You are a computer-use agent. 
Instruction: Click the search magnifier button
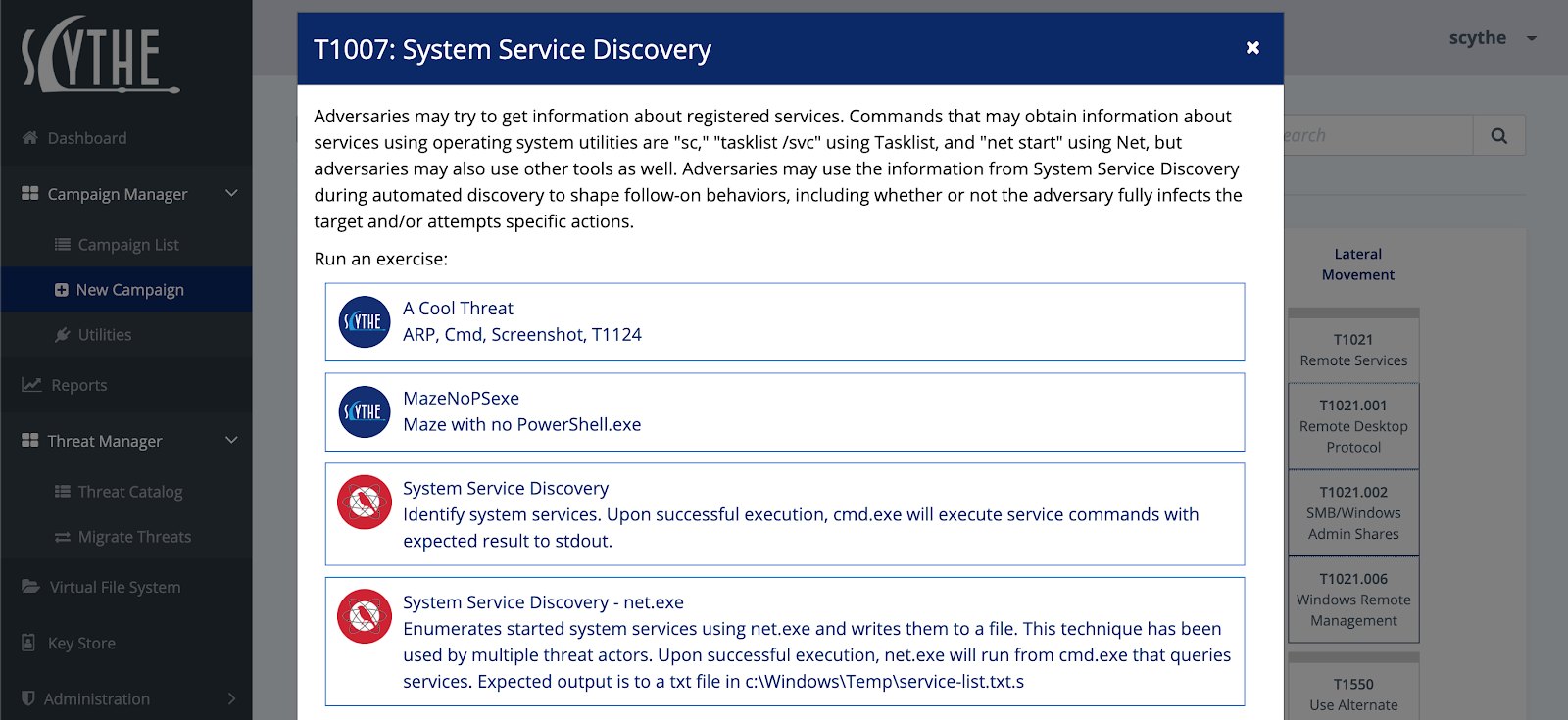click(1499, 135)
